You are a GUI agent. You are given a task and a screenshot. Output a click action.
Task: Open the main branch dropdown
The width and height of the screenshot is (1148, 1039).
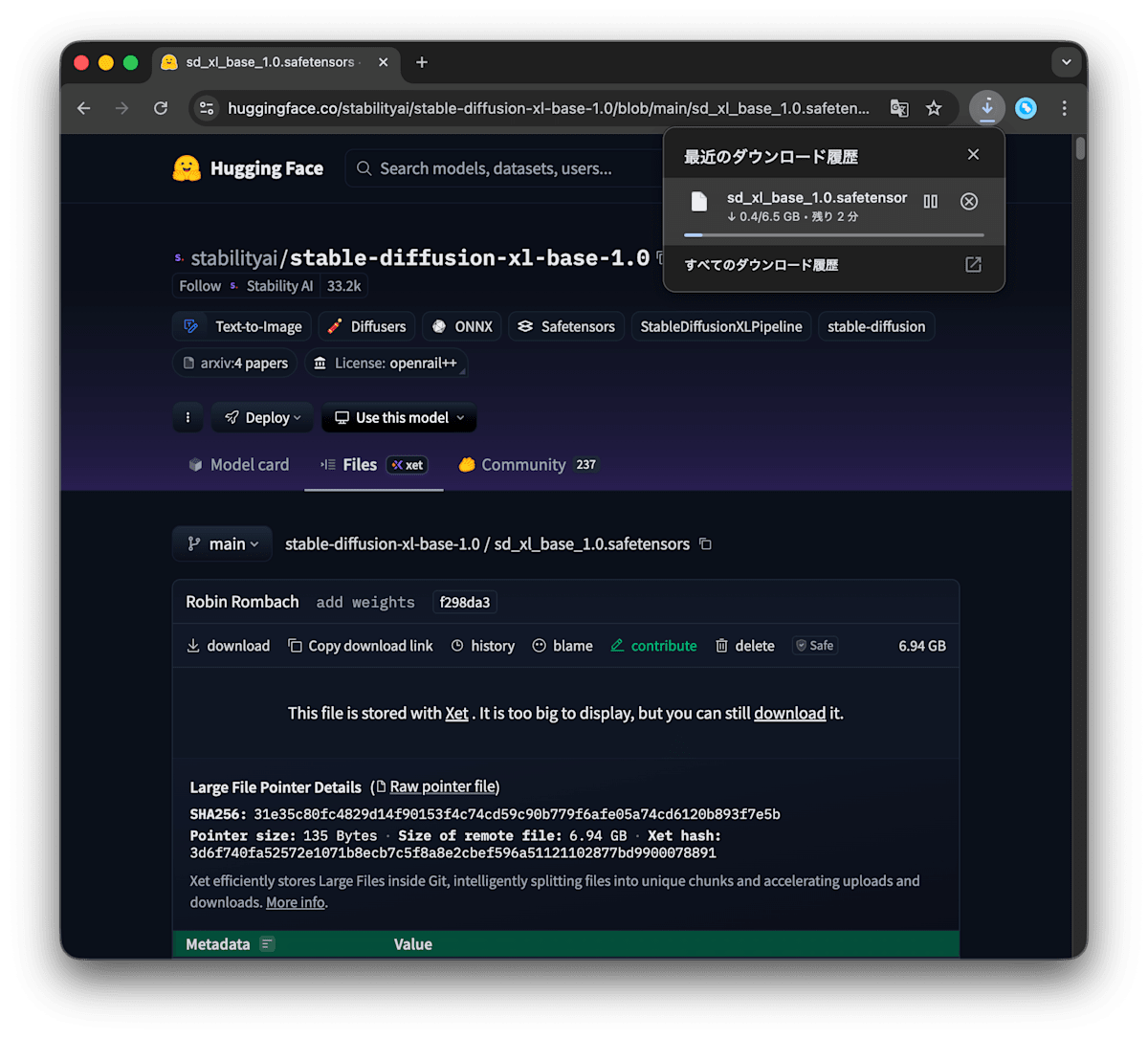click(x=222, y=543)
